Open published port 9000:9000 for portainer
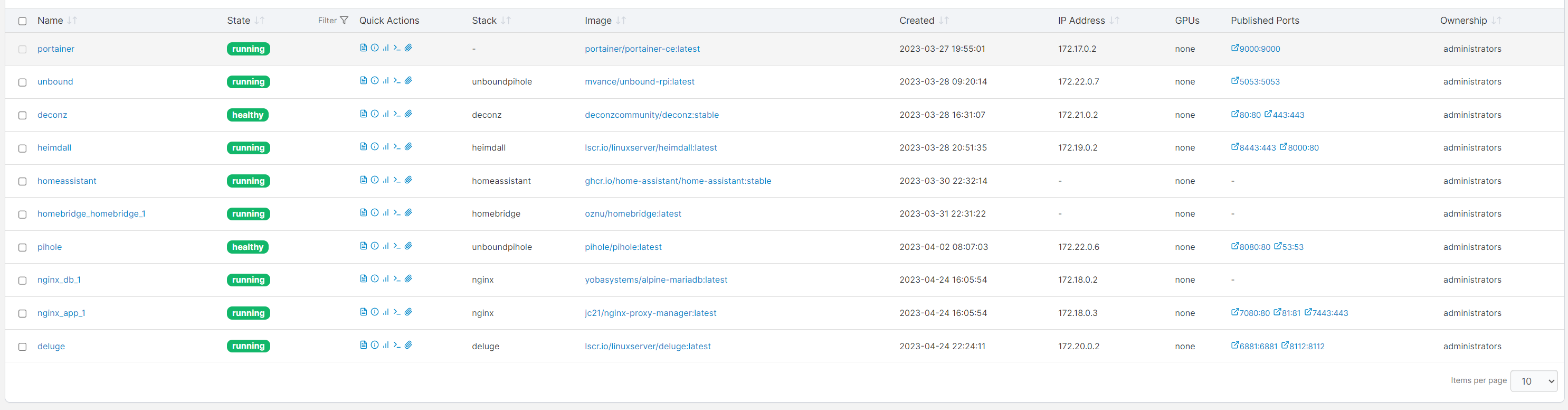Screen dimensions: 1568x410 click(x=1255, y=49)
